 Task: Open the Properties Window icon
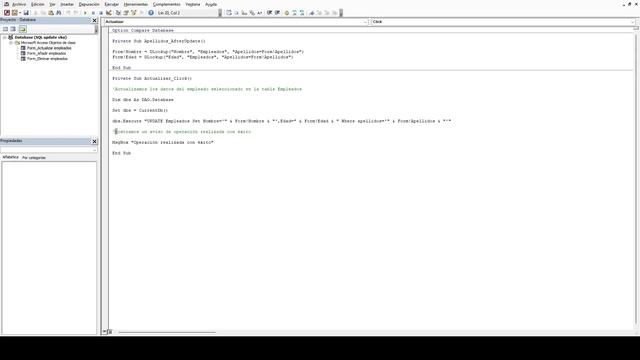(x=126, y=13)
